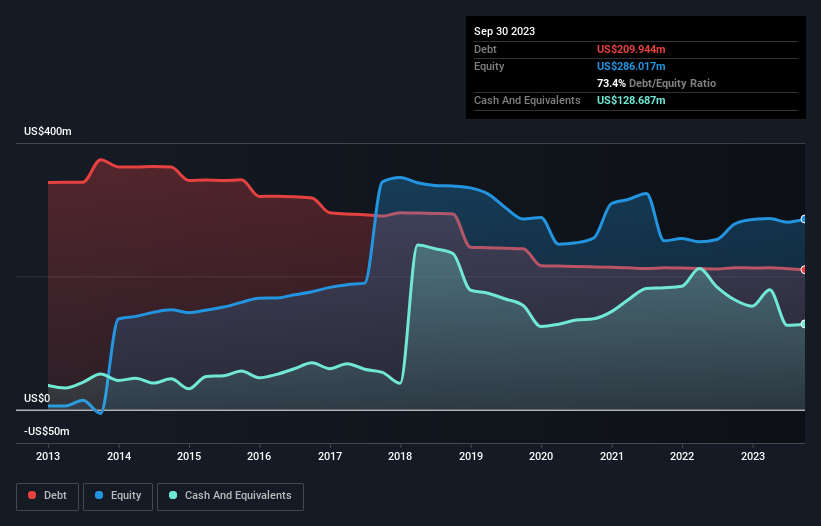Click the Debt row label in tooltip
Screen dimensions: 821x526
coord(485,49)
